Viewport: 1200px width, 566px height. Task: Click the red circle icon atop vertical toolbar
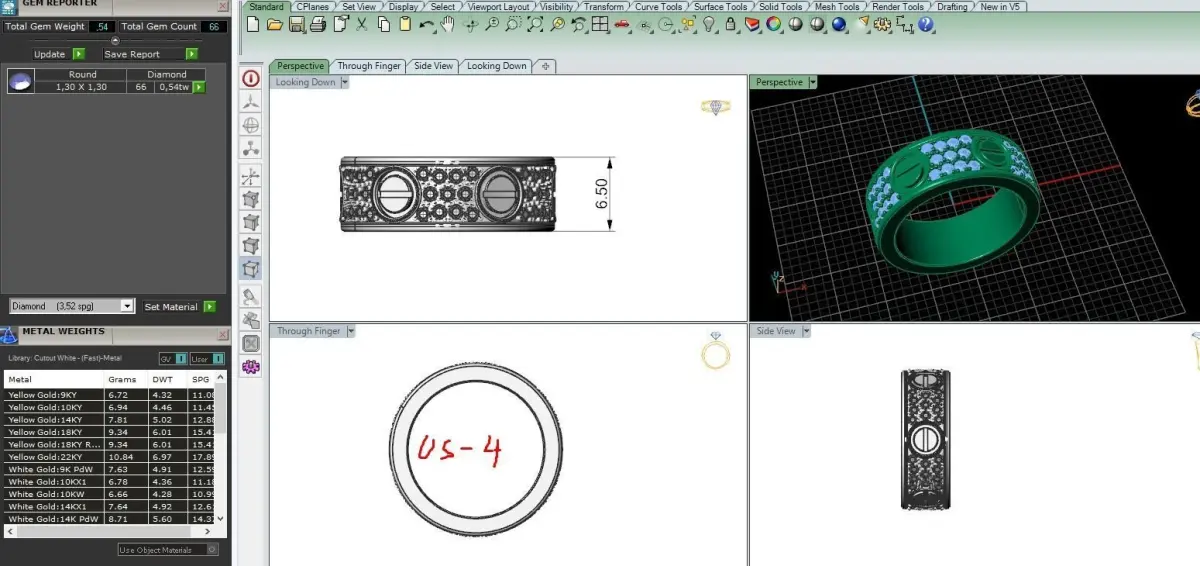(251, 79)
